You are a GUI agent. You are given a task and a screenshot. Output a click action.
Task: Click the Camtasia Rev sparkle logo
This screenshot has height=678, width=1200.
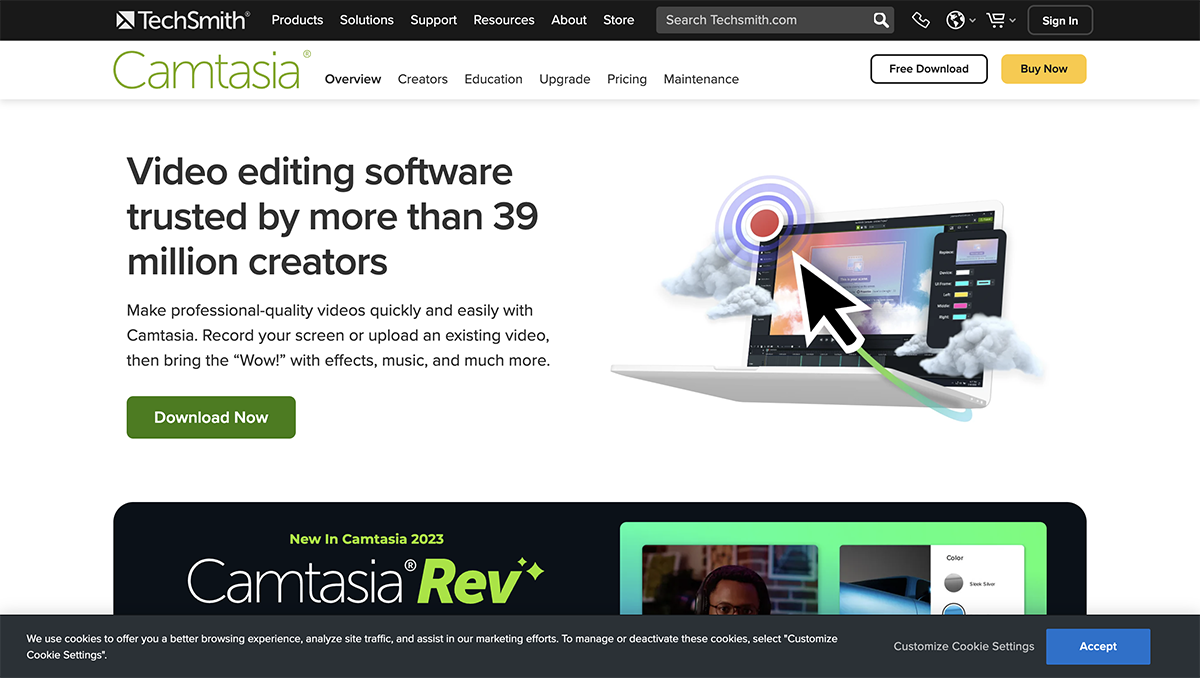coord(367,579)
